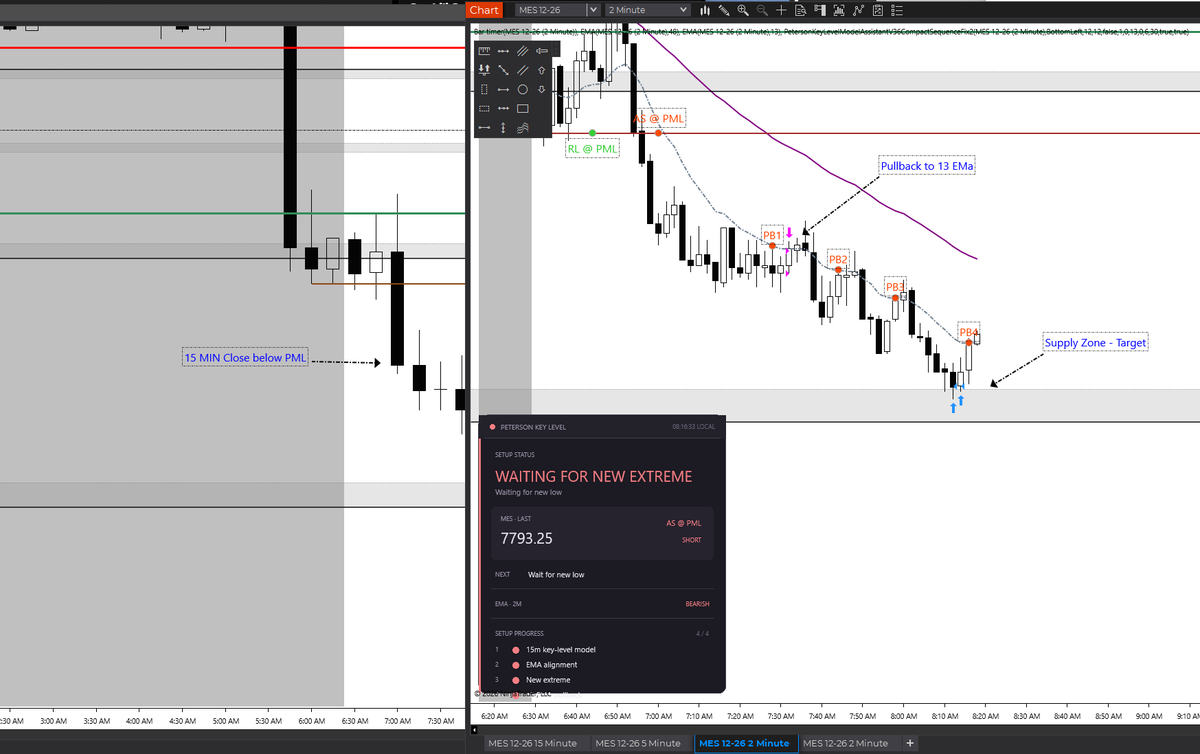Click the SHORT label in the panel
The width and height of the screenshot is (1200, 754).
(x=692, y=540)
